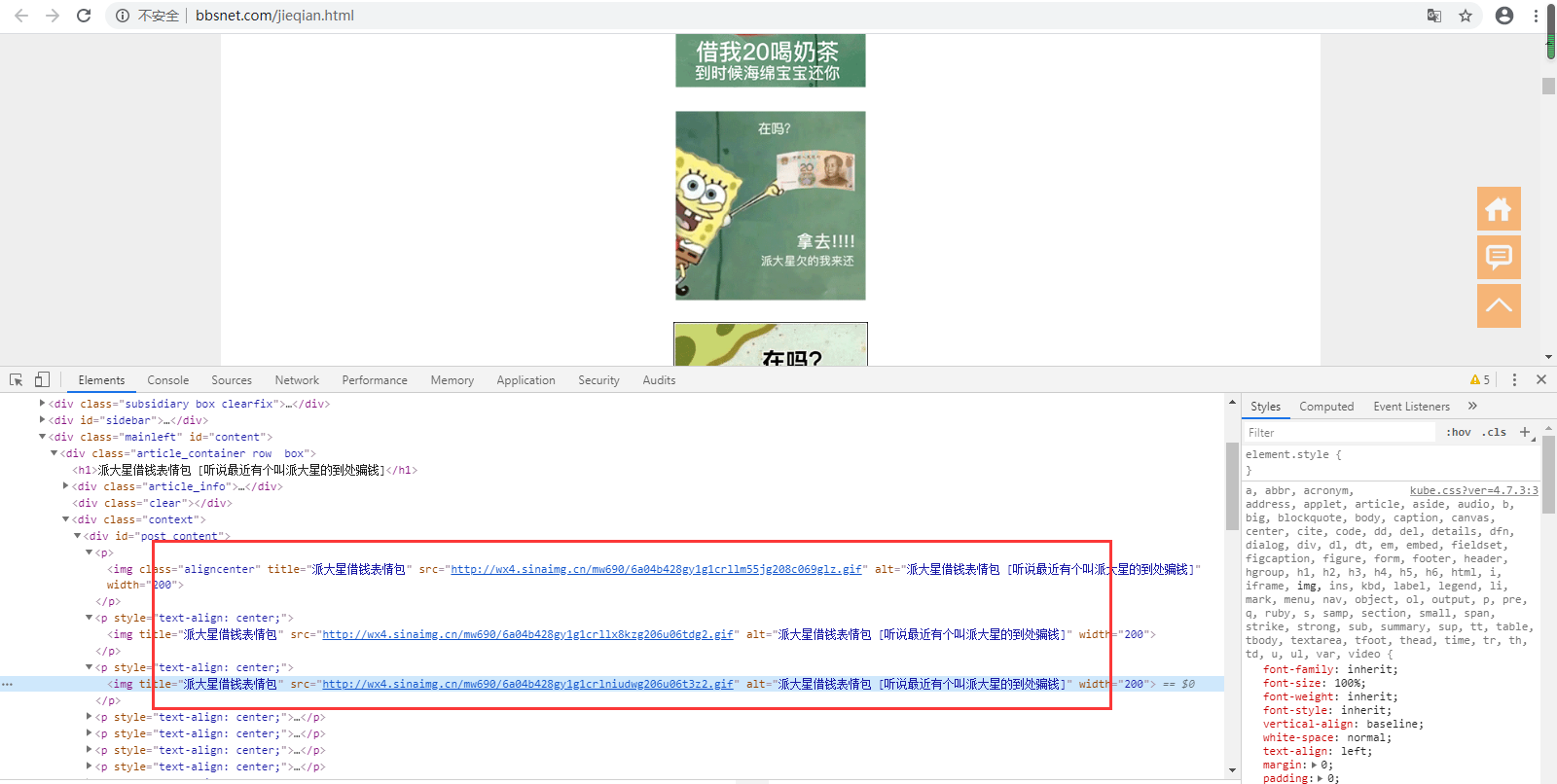Click the address bar URL
Image resolution: width=1557 pixels, height=784 pixels.
coord(274,16)
